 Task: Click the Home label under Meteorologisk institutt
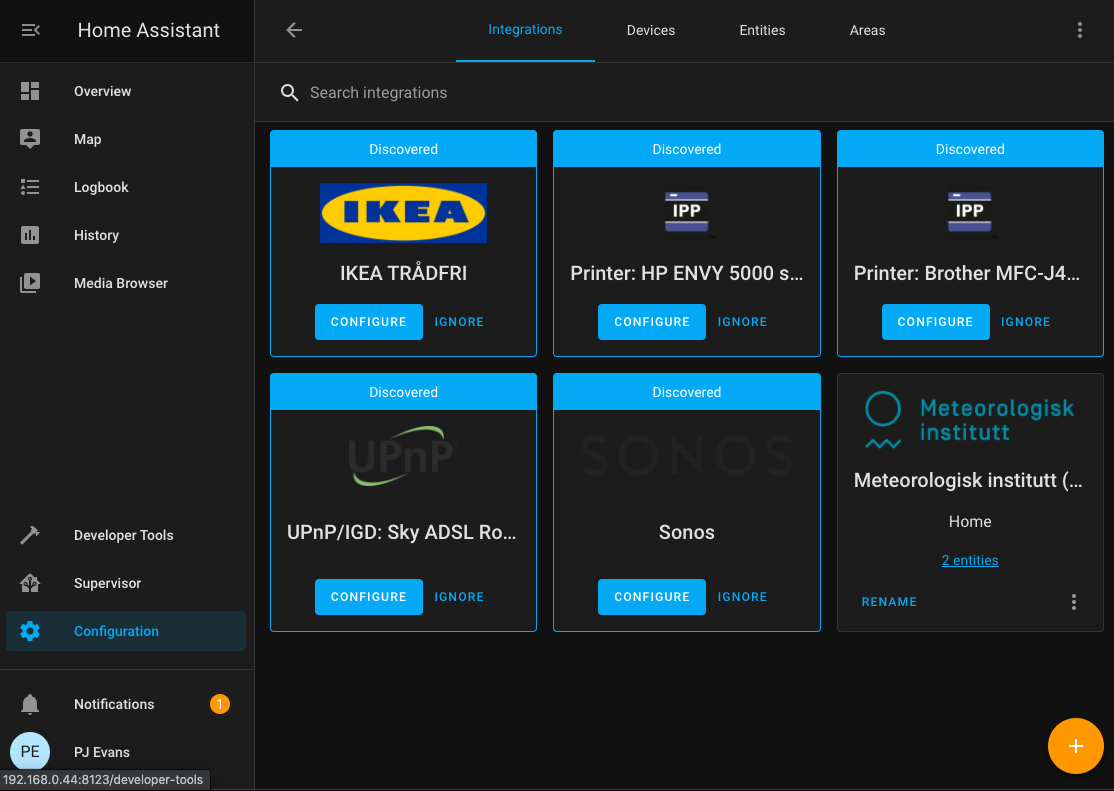[x=970, y=522]
